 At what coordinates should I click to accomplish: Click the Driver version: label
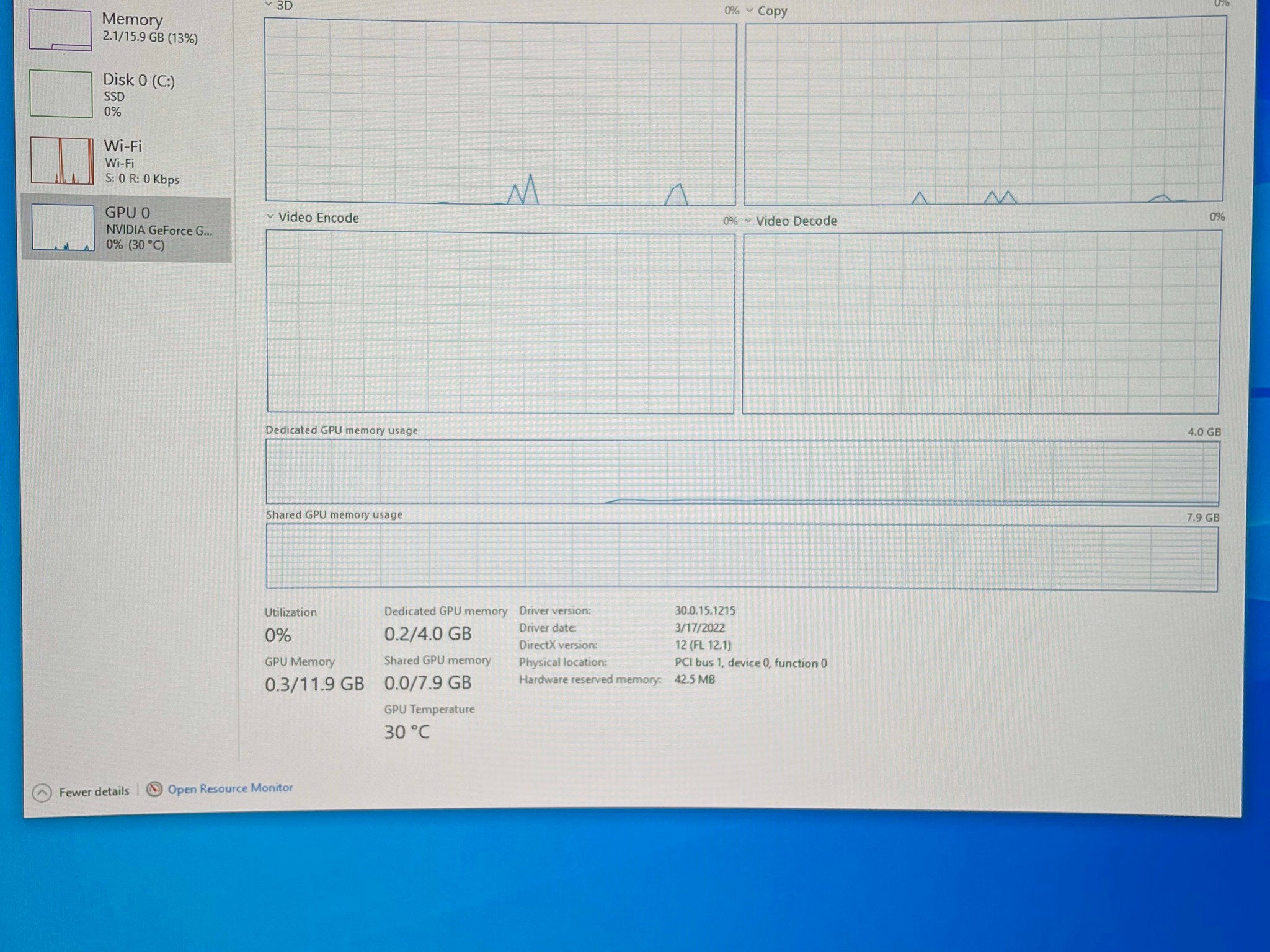(x=555, y=610)
